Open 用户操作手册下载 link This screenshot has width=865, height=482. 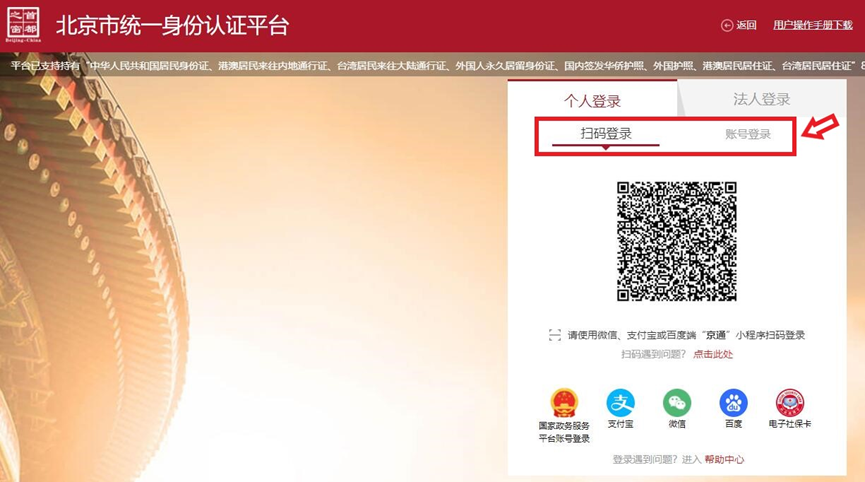click(813, 25)
